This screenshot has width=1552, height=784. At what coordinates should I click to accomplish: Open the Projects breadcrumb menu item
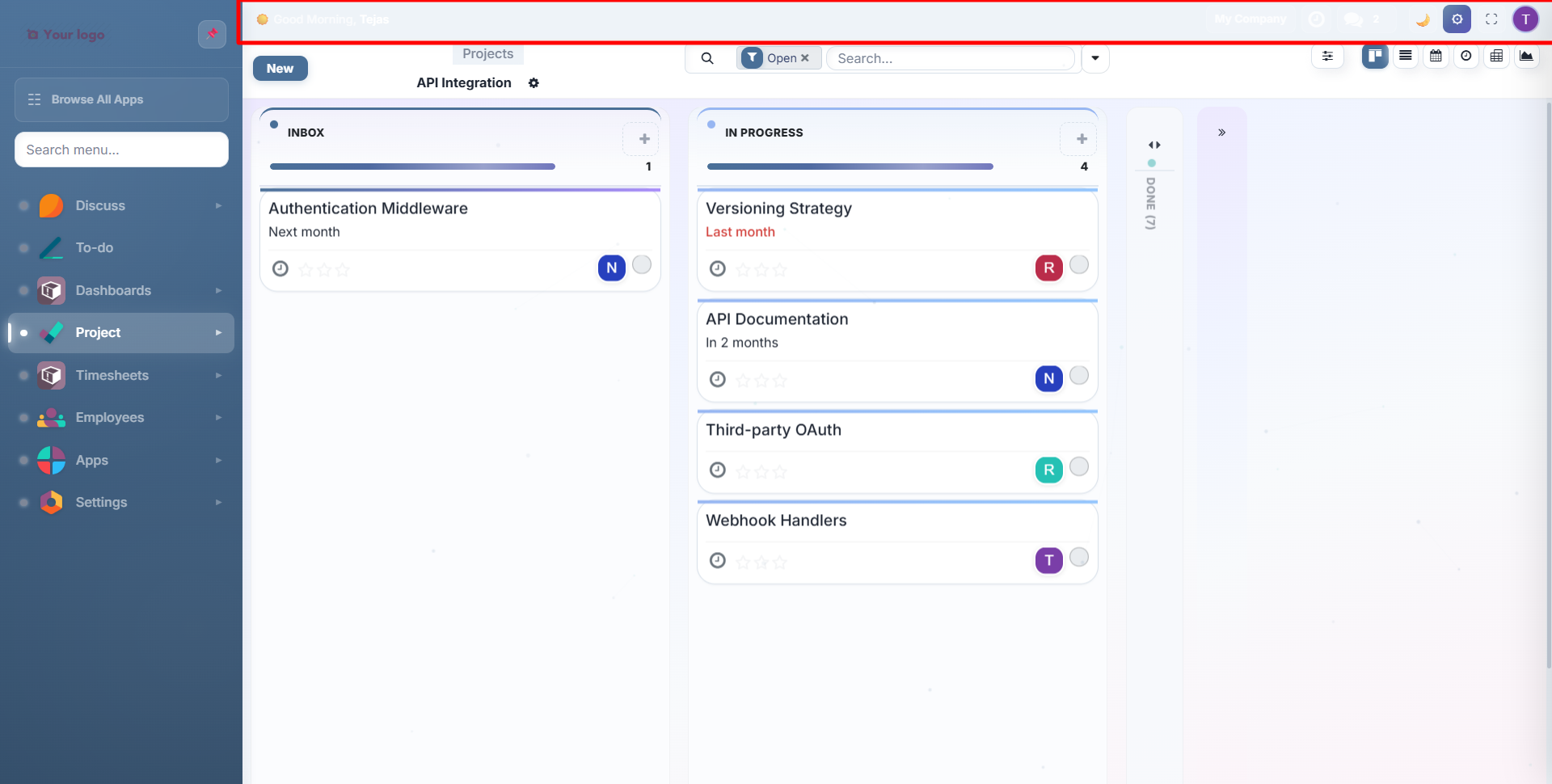click(487, 53)
